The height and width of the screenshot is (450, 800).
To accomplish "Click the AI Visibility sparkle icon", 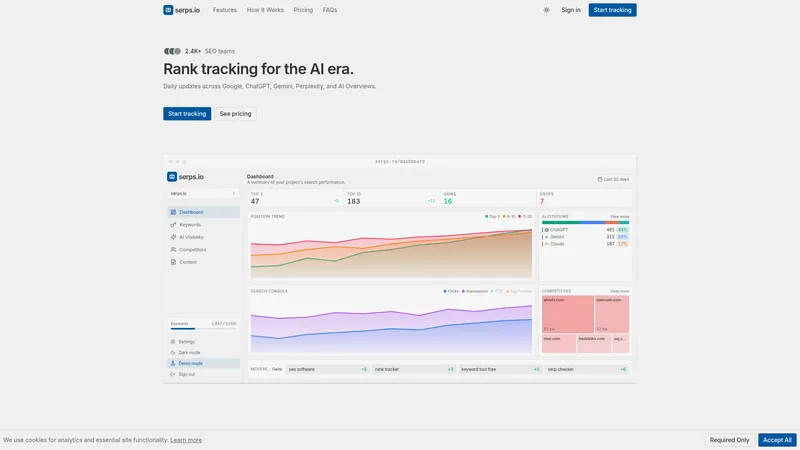I will tap(173, 237).
